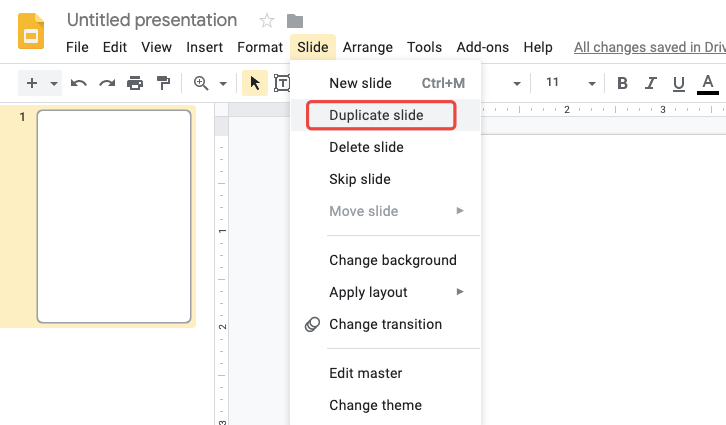Viewport: 726px width, 425px height.
Task: Open the text color picker
Action: pyautogui.click(x=708, y=83)
